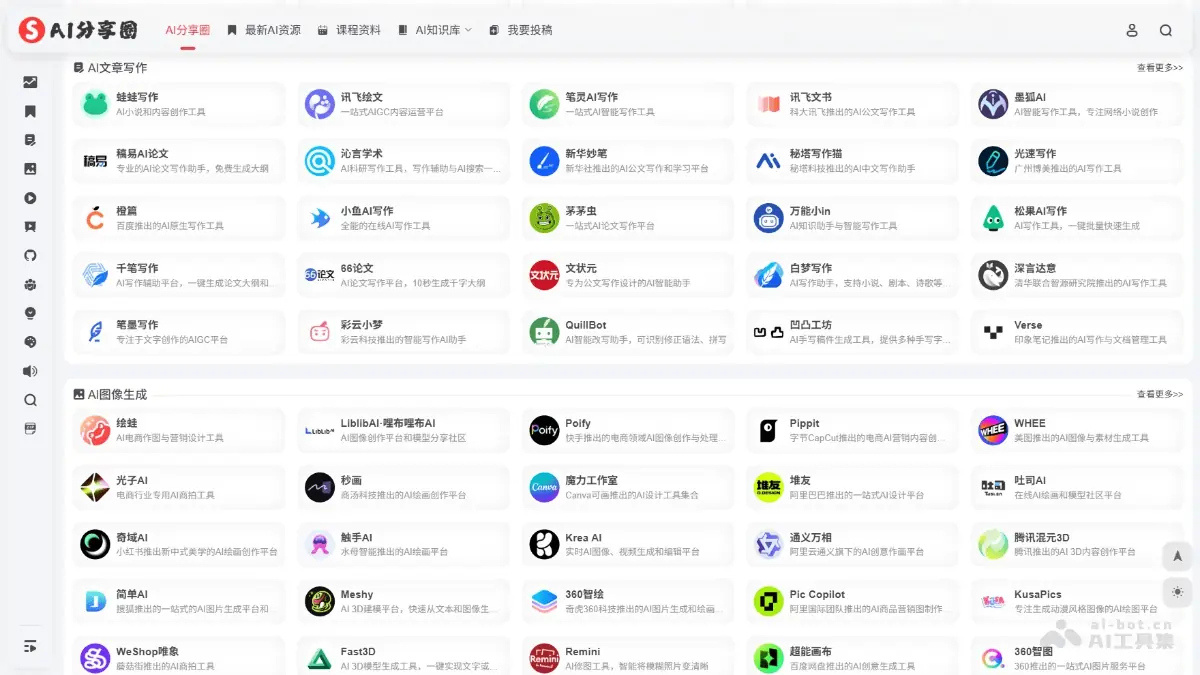This screenshot has width=1200, height=675.
Task: Click the Krea AI icon
Action: point(544,544)
